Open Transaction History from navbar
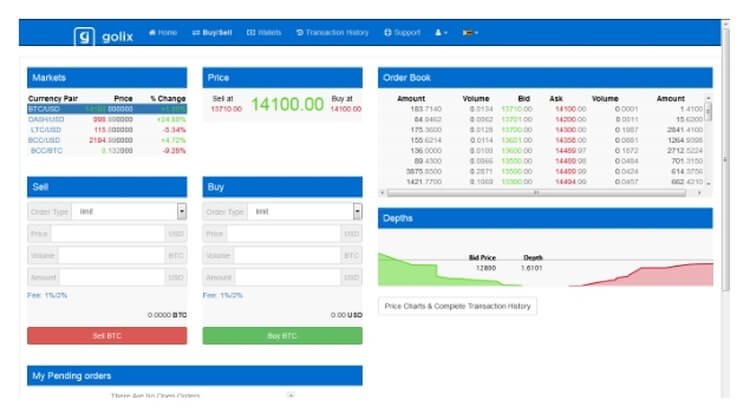Viewport: 750px width, 413px height. [x=333, y=33]
